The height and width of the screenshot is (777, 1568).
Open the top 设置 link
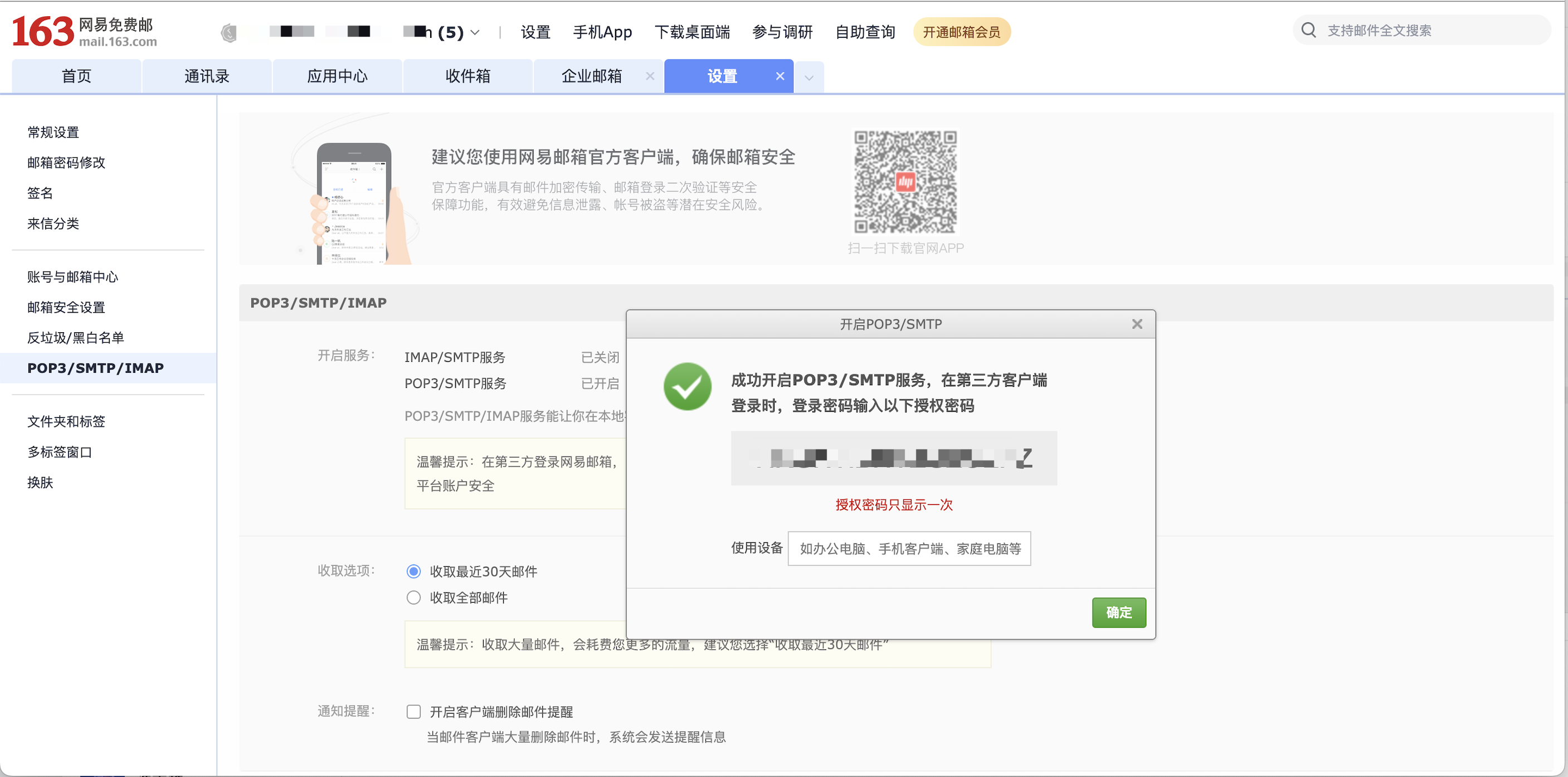pos(535,32)
